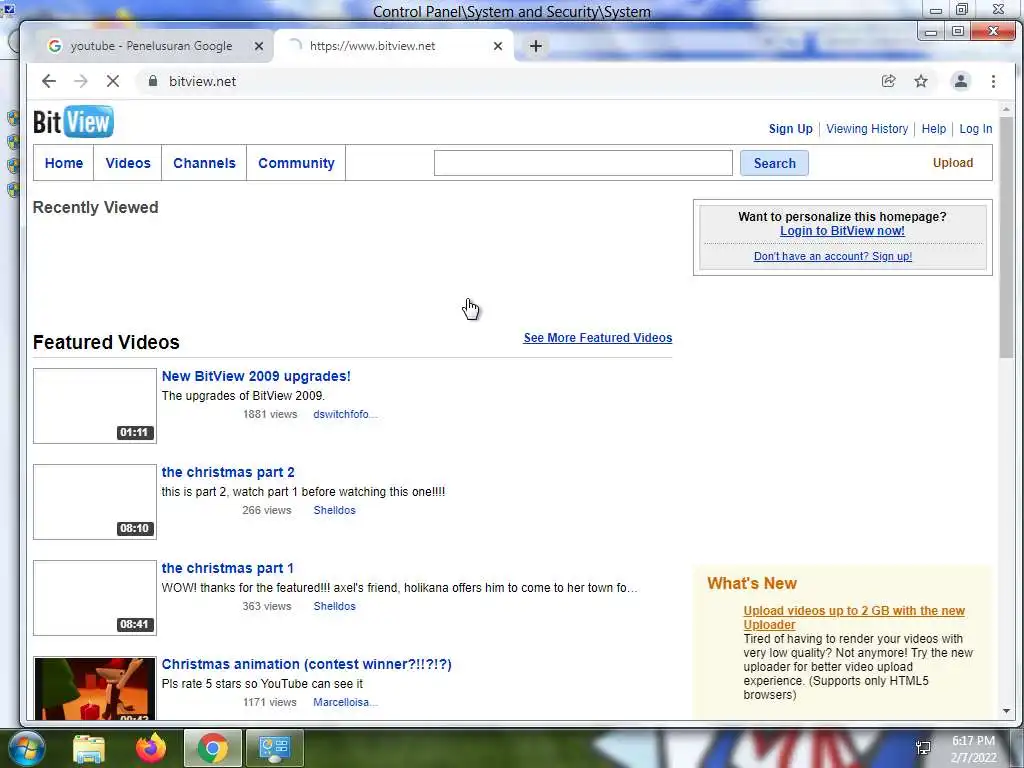Click the Control Panel taskbar icon
Image resolution: width=1024 pixels, height=768 pixels.
click(x=274, y=748)
